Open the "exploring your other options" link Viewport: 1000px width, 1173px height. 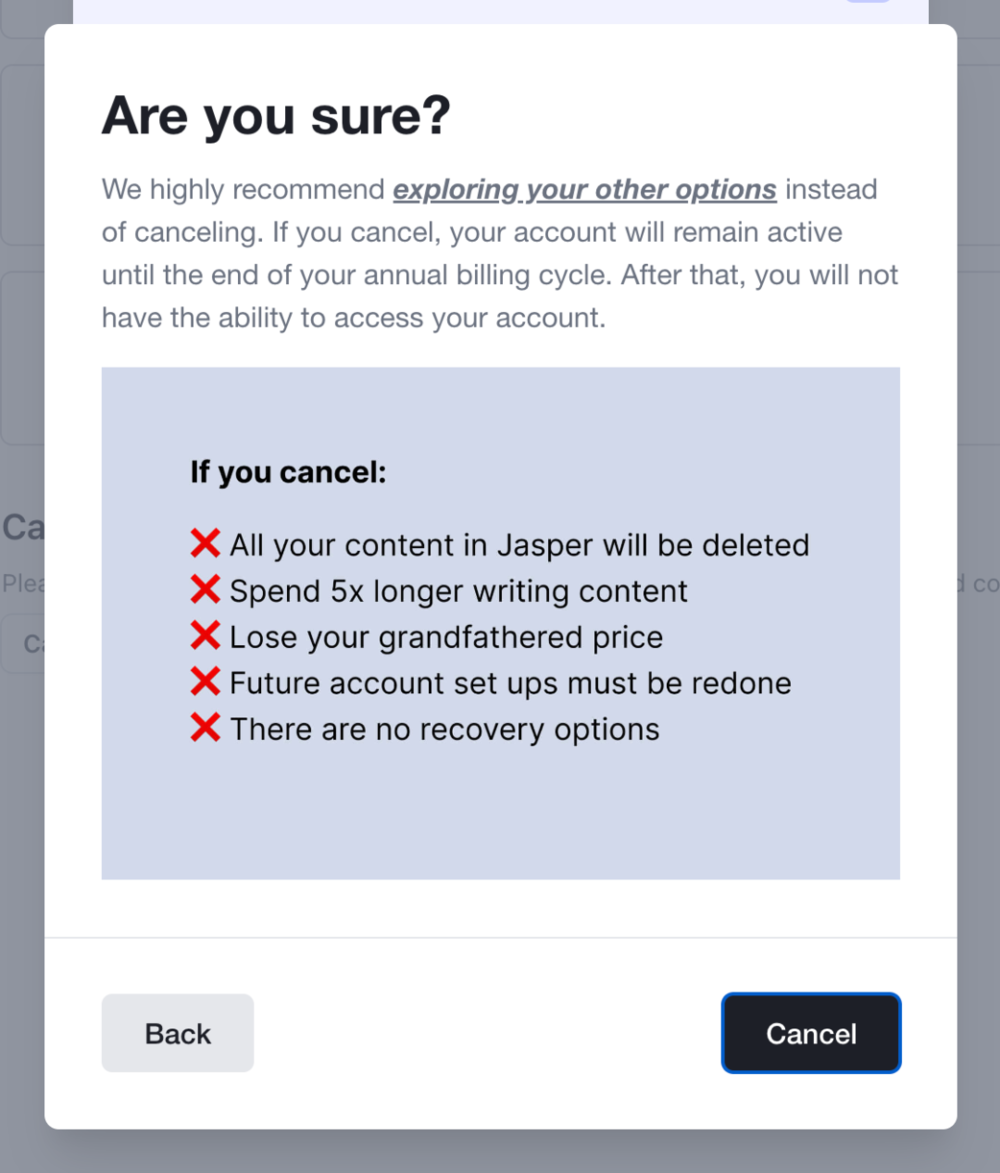pos(584,190)
